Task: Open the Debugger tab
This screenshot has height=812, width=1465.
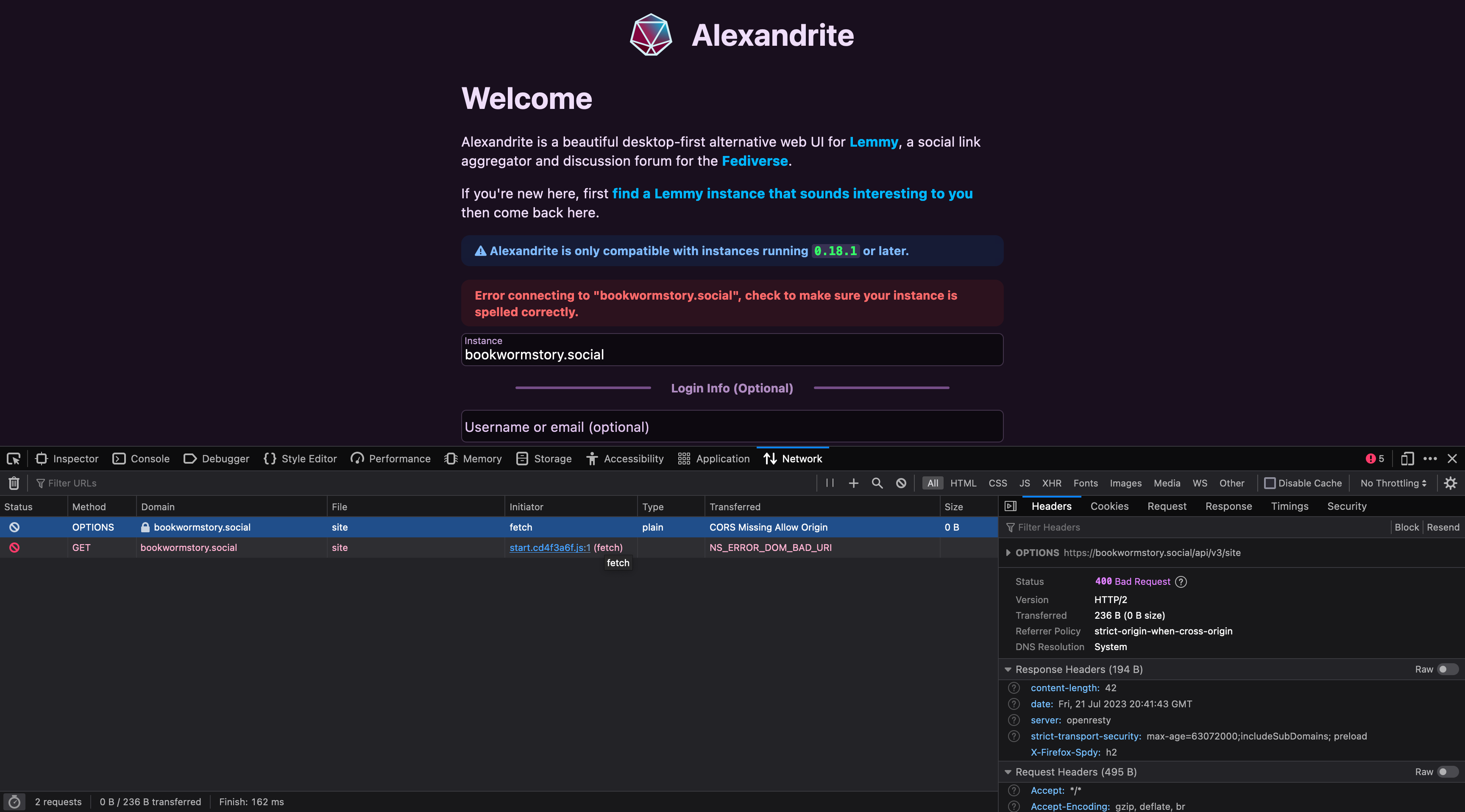Action: point(216,458)
